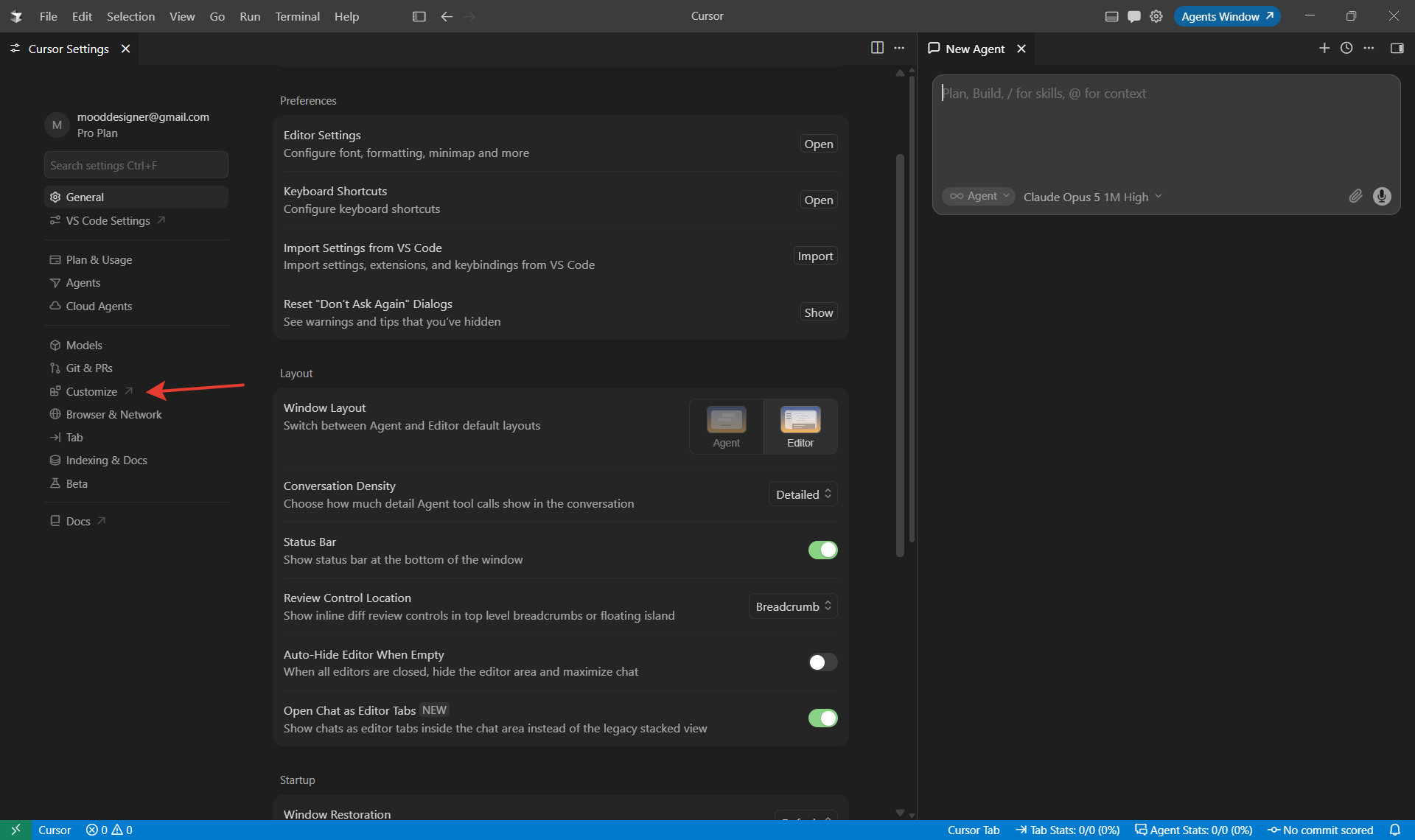Viewport: 1415px width, 840px height.
Task: Close the Cursor Settings tab
Action: (x=125, y=49)
